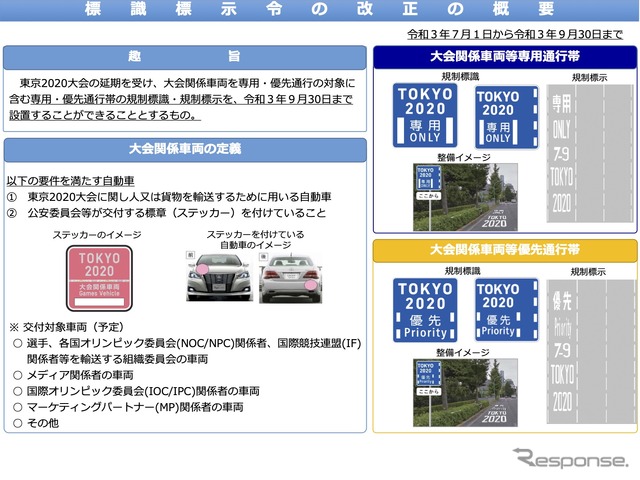This screenshot has height=480, width=640.
Task: Click bullet その他
Action: [36, 423]
